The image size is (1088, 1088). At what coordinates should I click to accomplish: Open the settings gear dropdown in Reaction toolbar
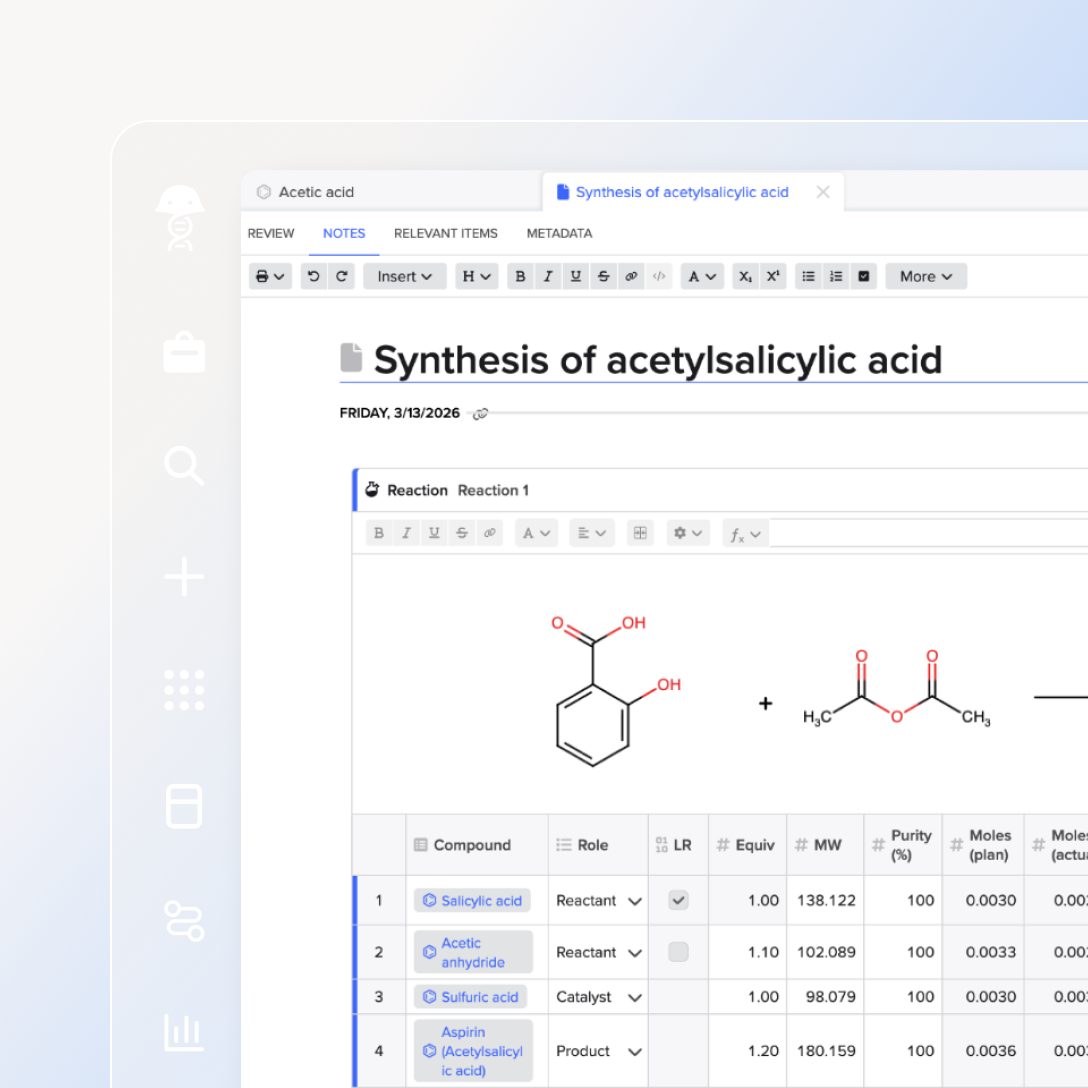tap(688, 533)
